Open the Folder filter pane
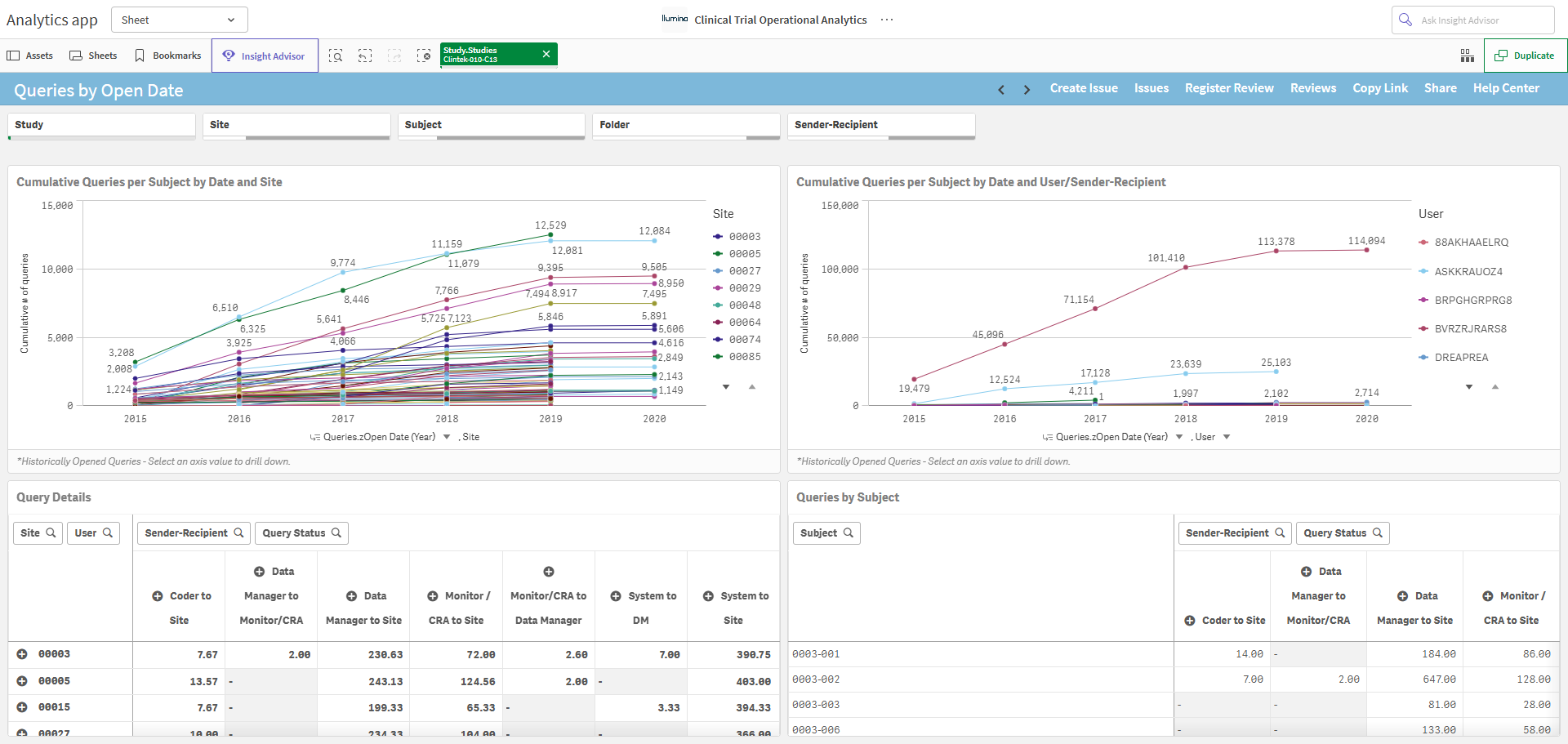Image resolution: width=1568 pixels, height=744 pixels. pos(686,125)
